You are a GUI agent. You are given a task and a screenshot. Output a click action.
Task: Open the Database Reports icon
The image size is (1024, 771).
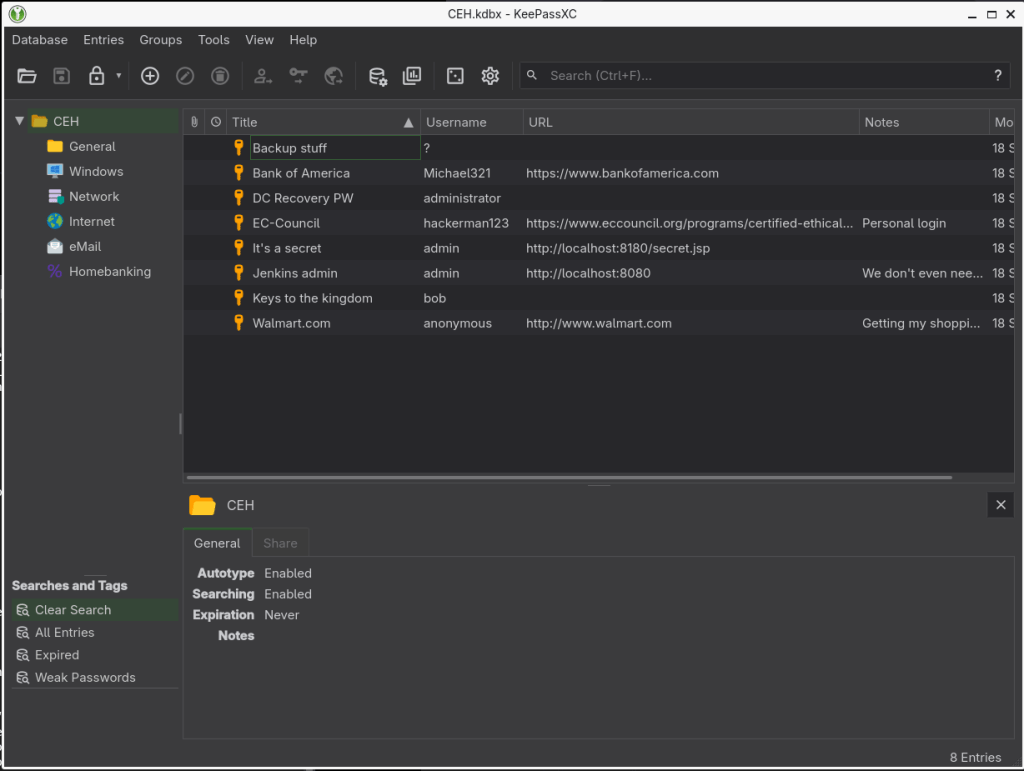412,76
